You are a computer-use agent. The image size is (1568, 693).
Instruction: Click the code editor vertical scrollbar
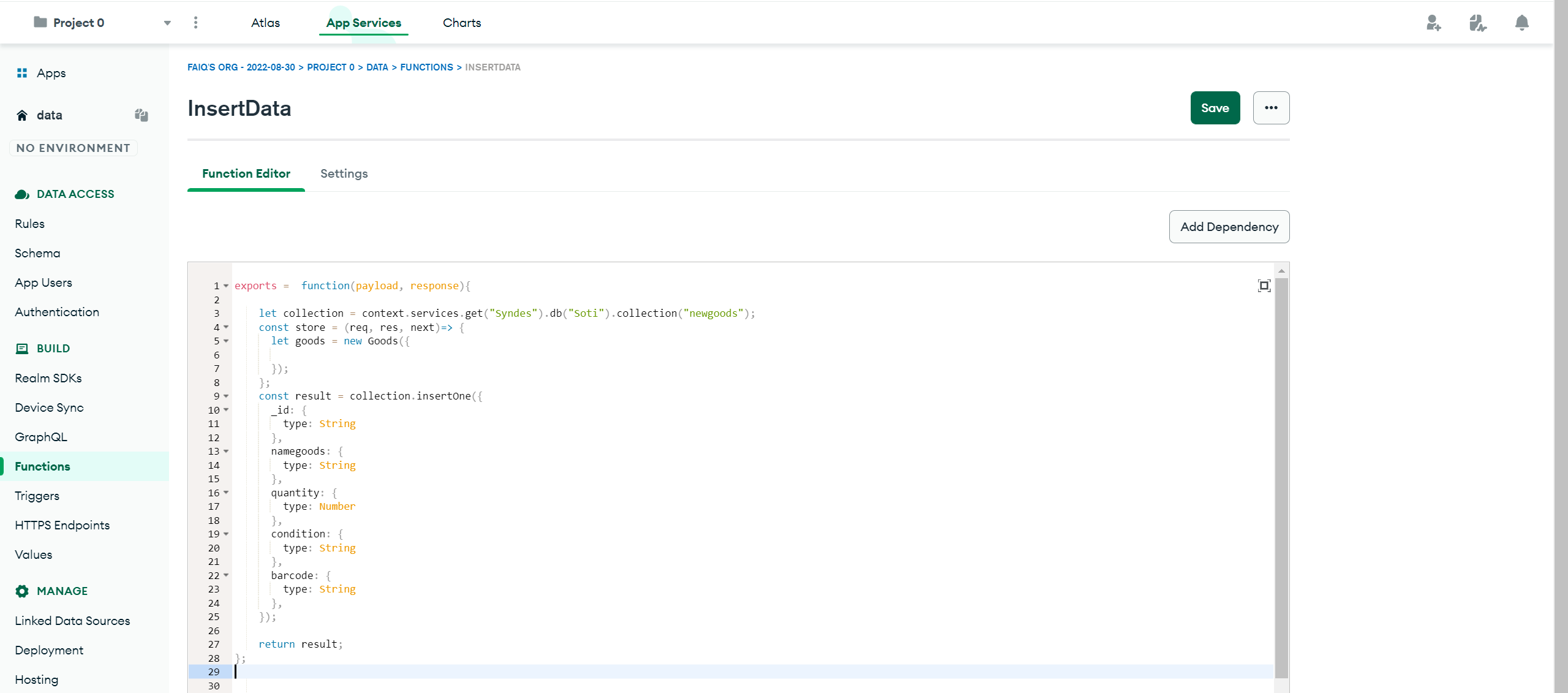[x=1281, y=478]
